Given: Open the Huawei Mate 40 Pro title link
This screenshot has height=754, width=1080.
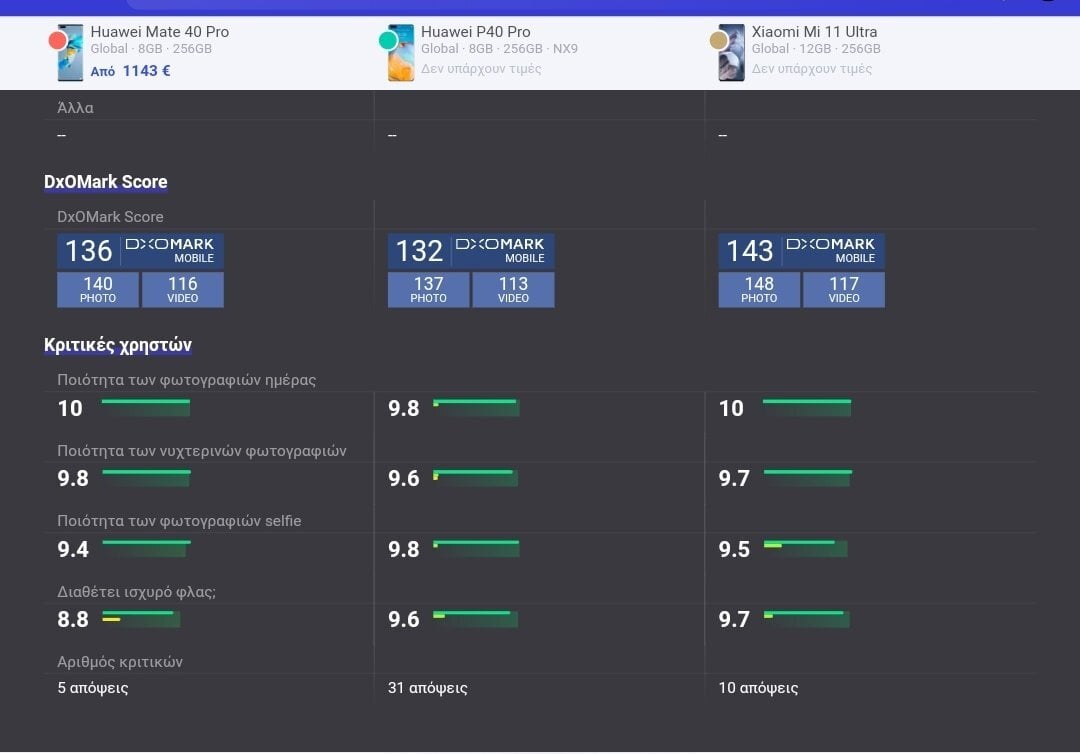Looking at the screenshot, I should click(160, 32).
